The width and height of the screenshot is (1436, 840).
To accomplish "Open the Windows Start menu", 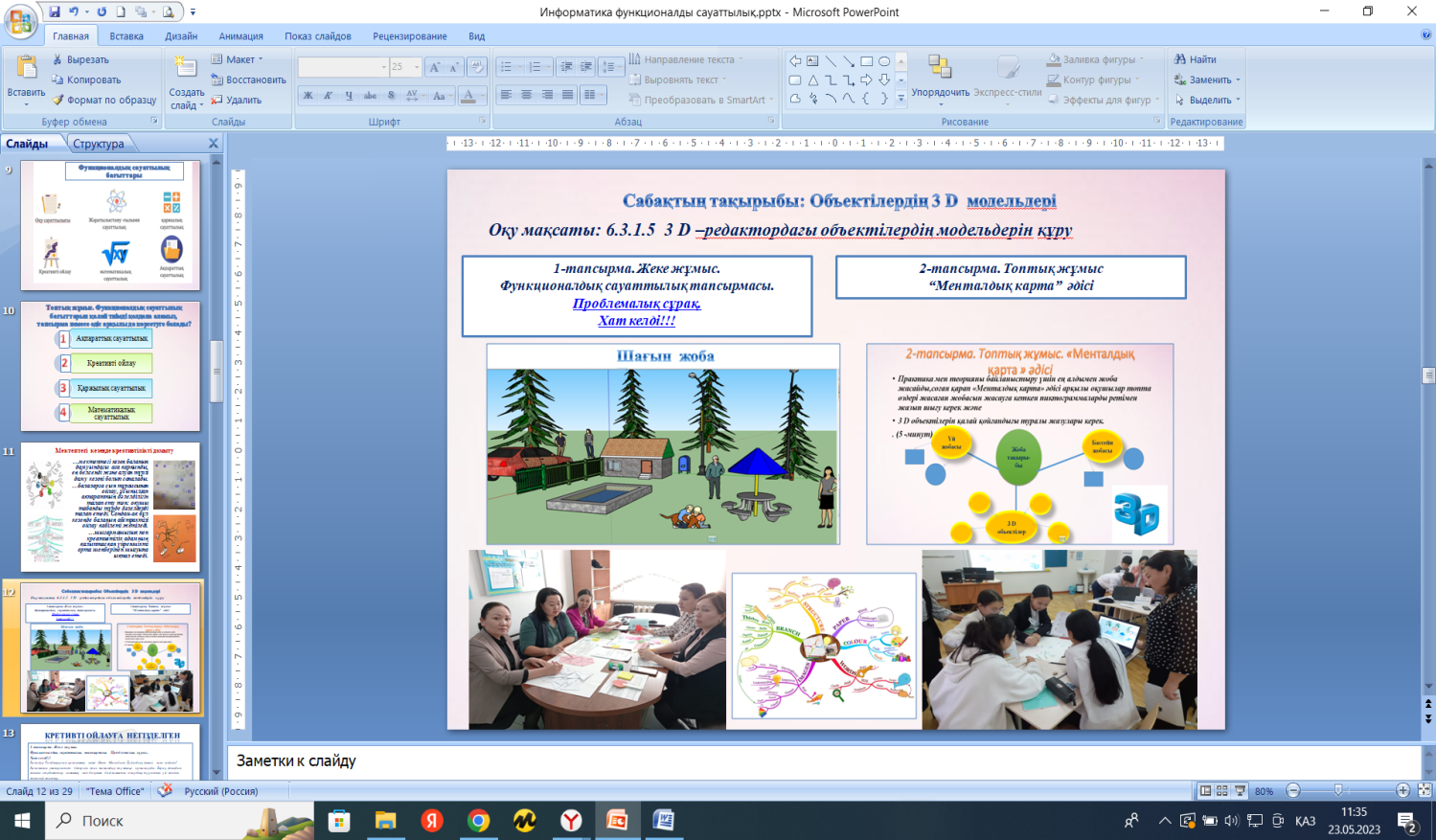I will pyautogui.click(x=22, y=821).
